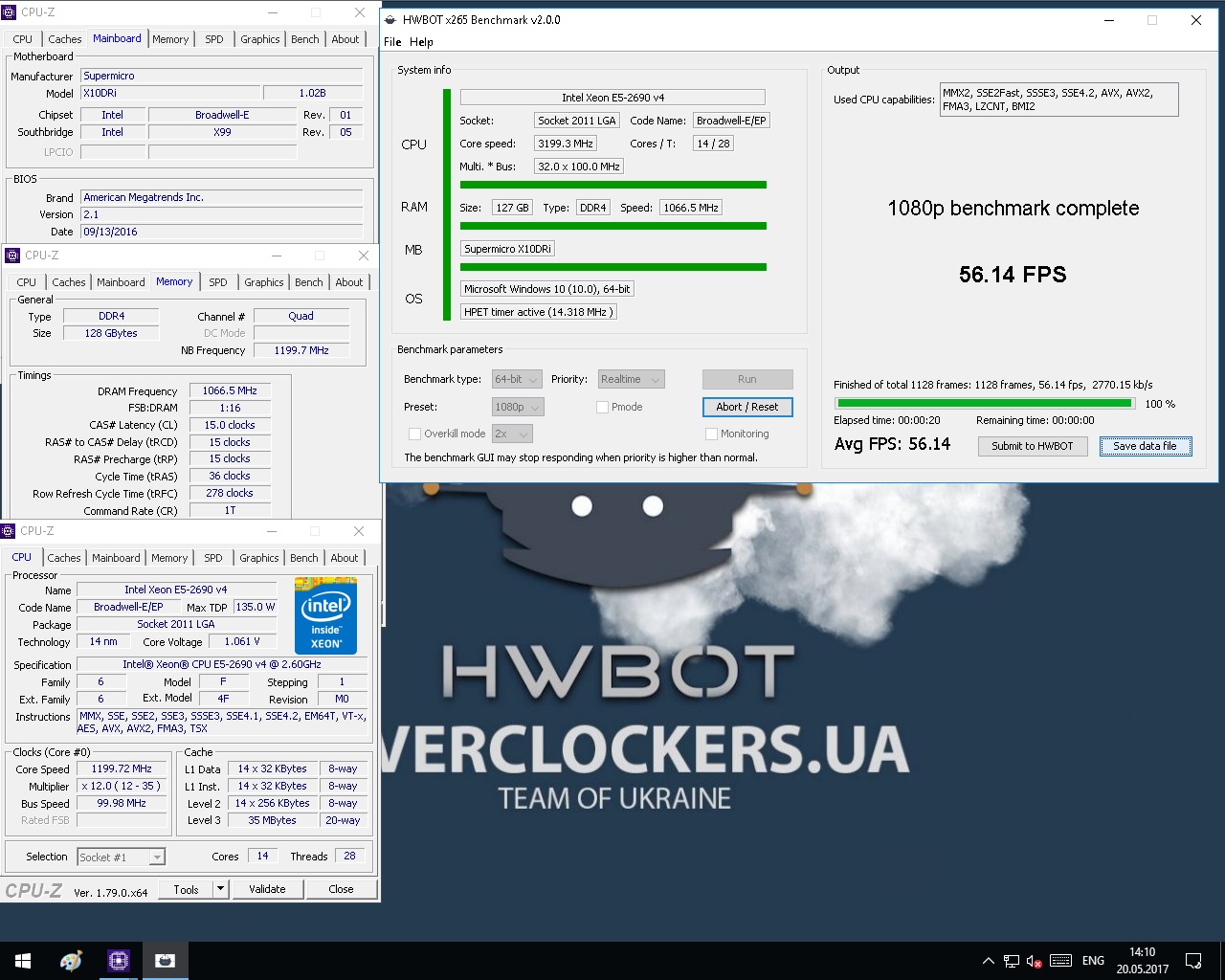Switch to CPU-Z taskbar icon
The height and width of the screenshot is (980, 1225).
click(x=118, y=961)
